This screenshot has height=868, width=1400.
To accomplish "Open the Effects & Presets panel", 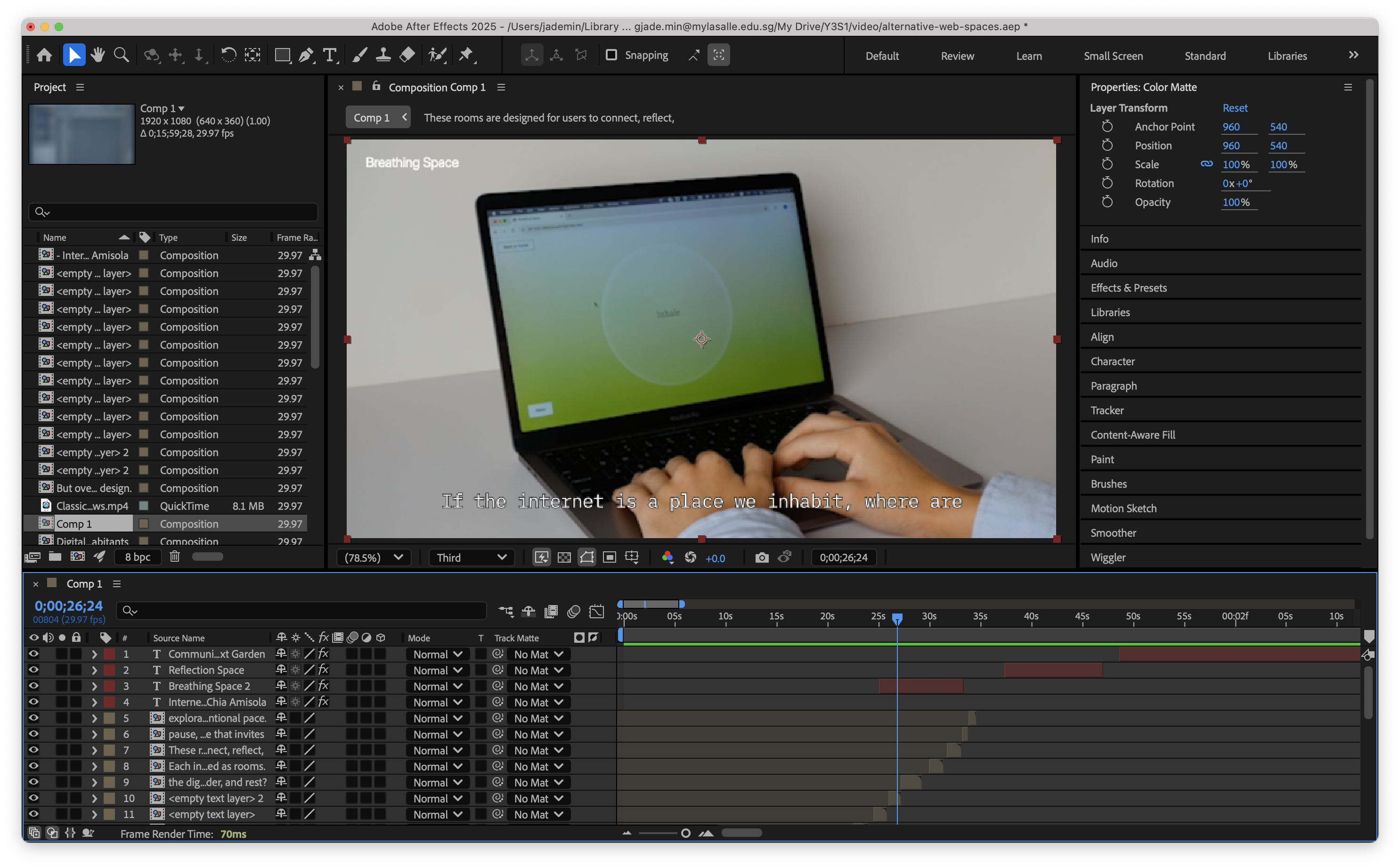I will point(1128,287).
